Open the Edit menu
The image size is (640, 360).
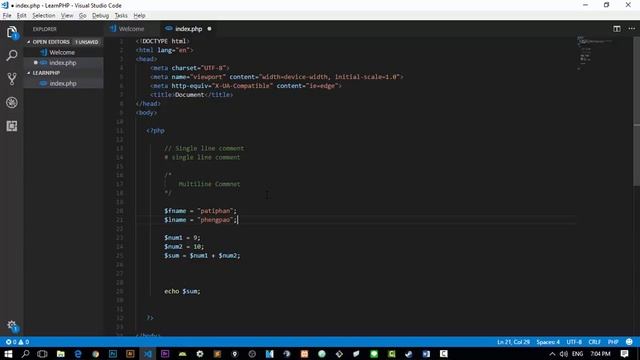click(x=22, y=16)
